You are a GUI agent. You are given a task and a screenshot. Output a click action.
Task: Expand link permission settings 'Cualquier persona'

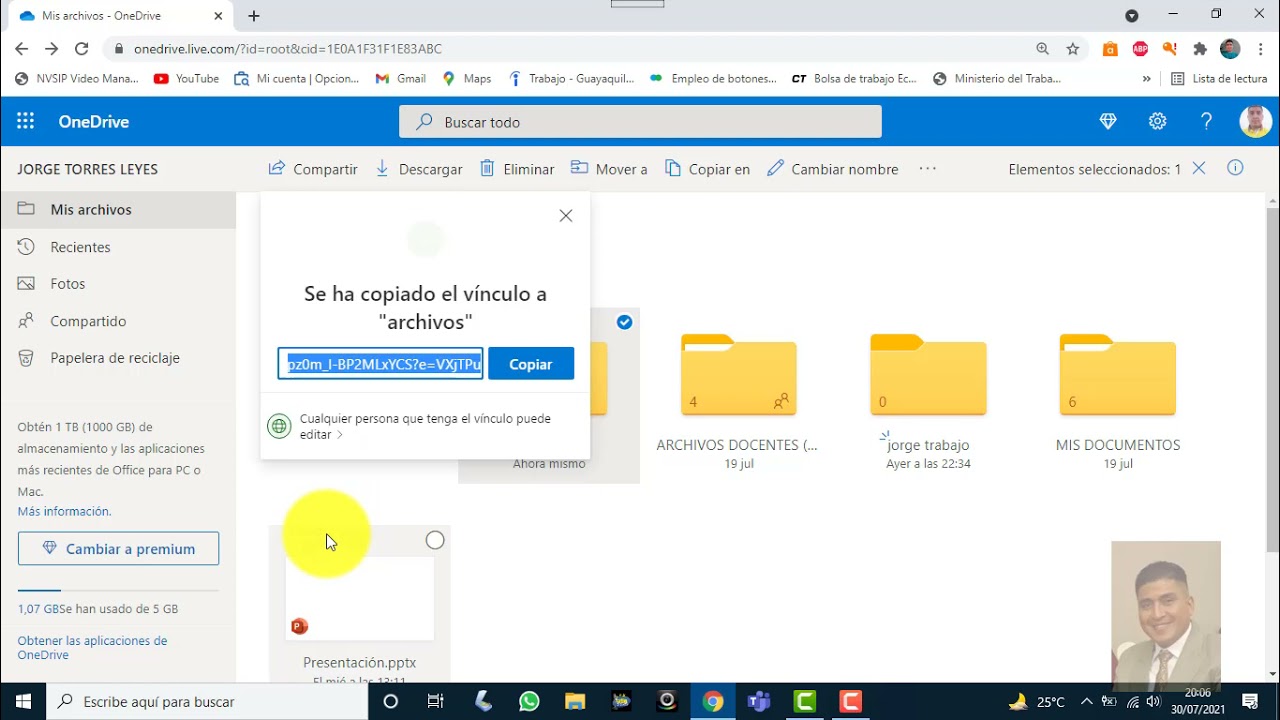pyautogui.click(x=424, y=426)
